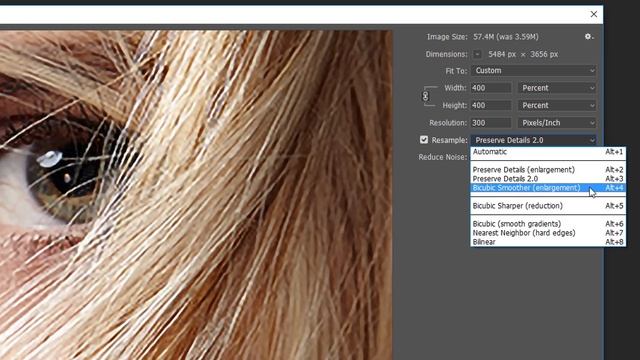Open the Fit To Custom dropdown
Image resolution: width=640 pixels, height=360 pixels.
click(x=534, y=71)
